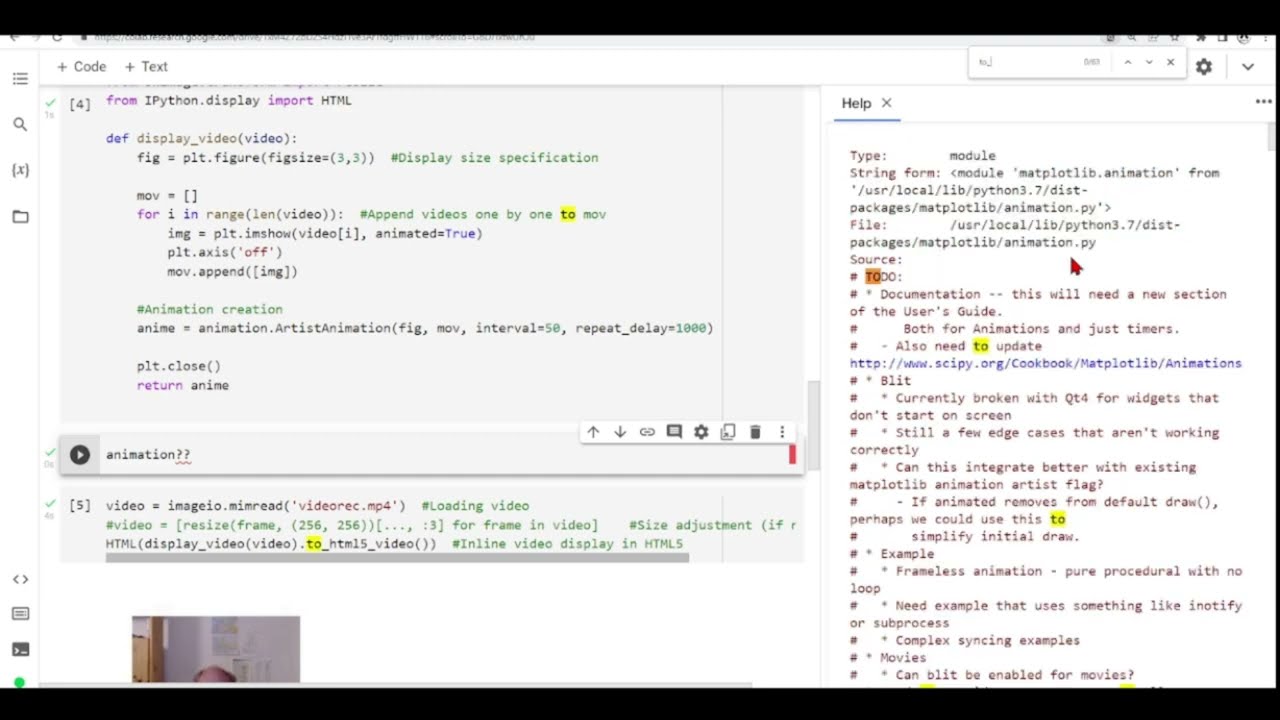Open editor settings gear in cell toolbar
Screen dimensions: 1280x720
point(701,432)
